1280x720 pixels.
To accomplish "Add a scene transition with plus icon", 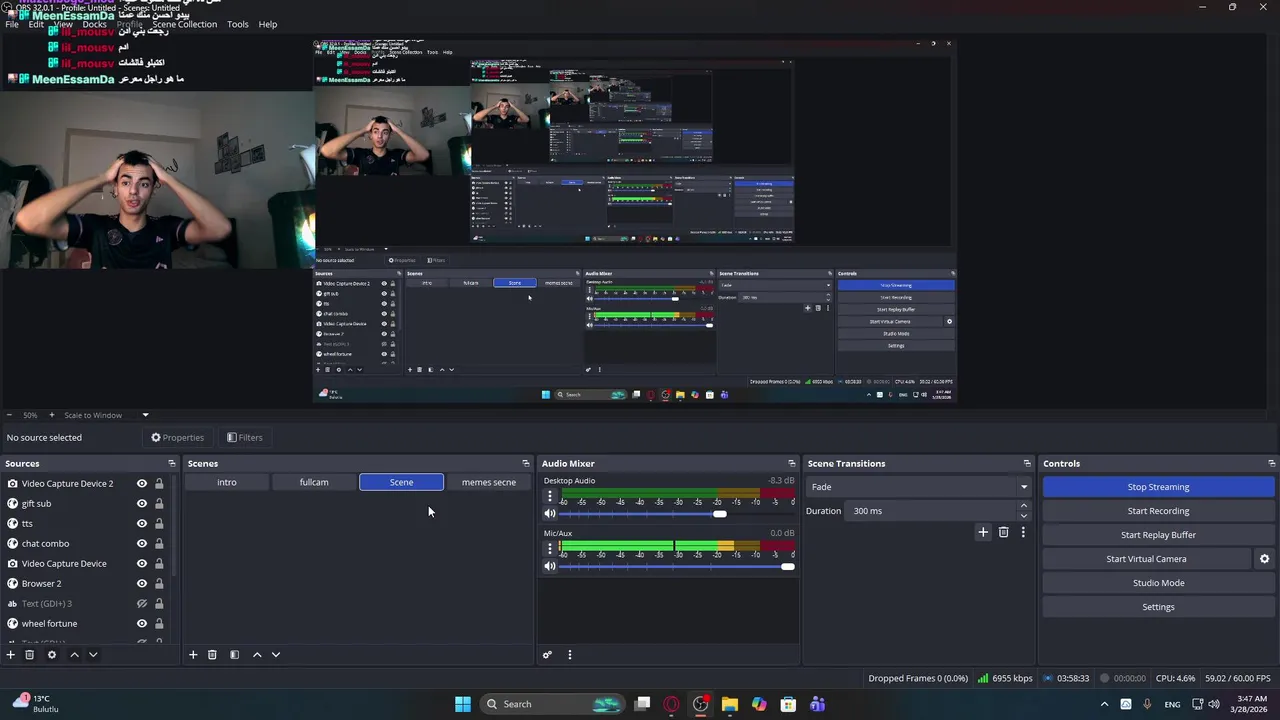I will click(x=983, y=533).
